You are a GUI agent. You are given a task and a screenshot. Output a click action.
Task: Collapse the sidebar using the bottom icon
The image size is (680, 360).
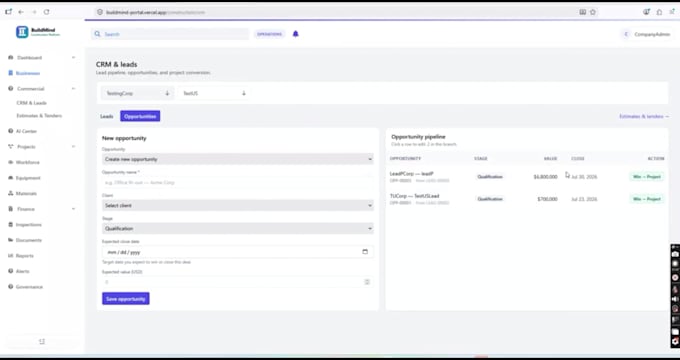(42, 341)
